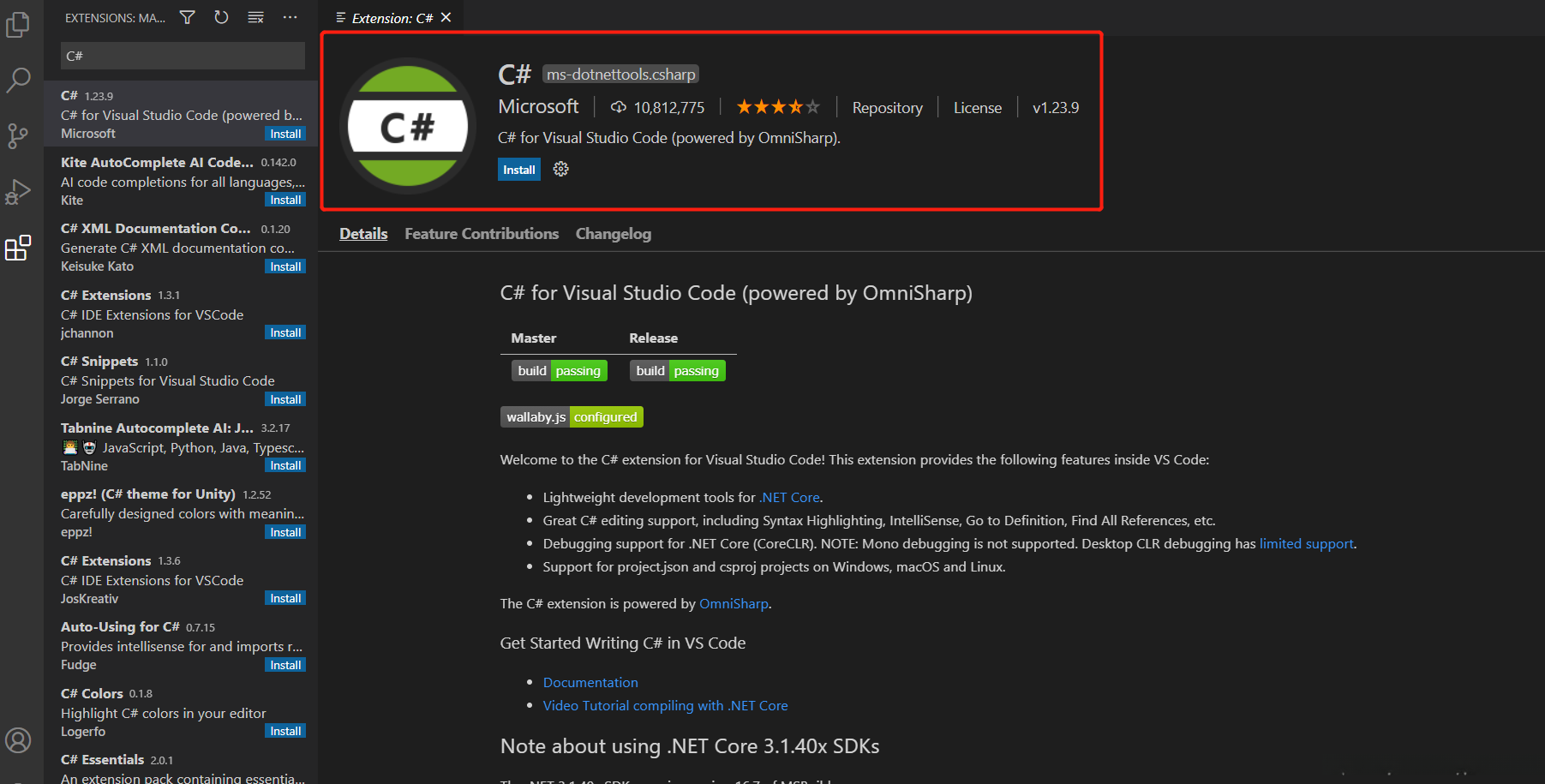Open the Run and Debug view
The width and height of the screenshot is (1545, 784).
pyautogui.click(x=18, y=192)
